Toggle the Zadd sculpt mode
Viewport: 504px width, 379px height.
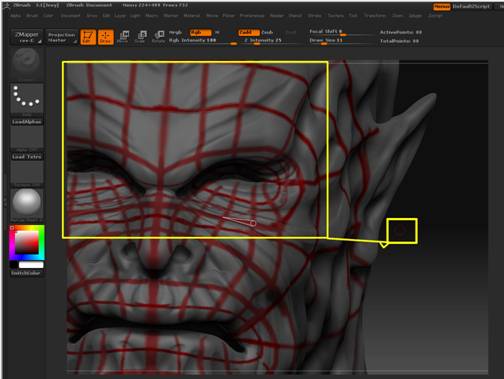tap(249, 32)
